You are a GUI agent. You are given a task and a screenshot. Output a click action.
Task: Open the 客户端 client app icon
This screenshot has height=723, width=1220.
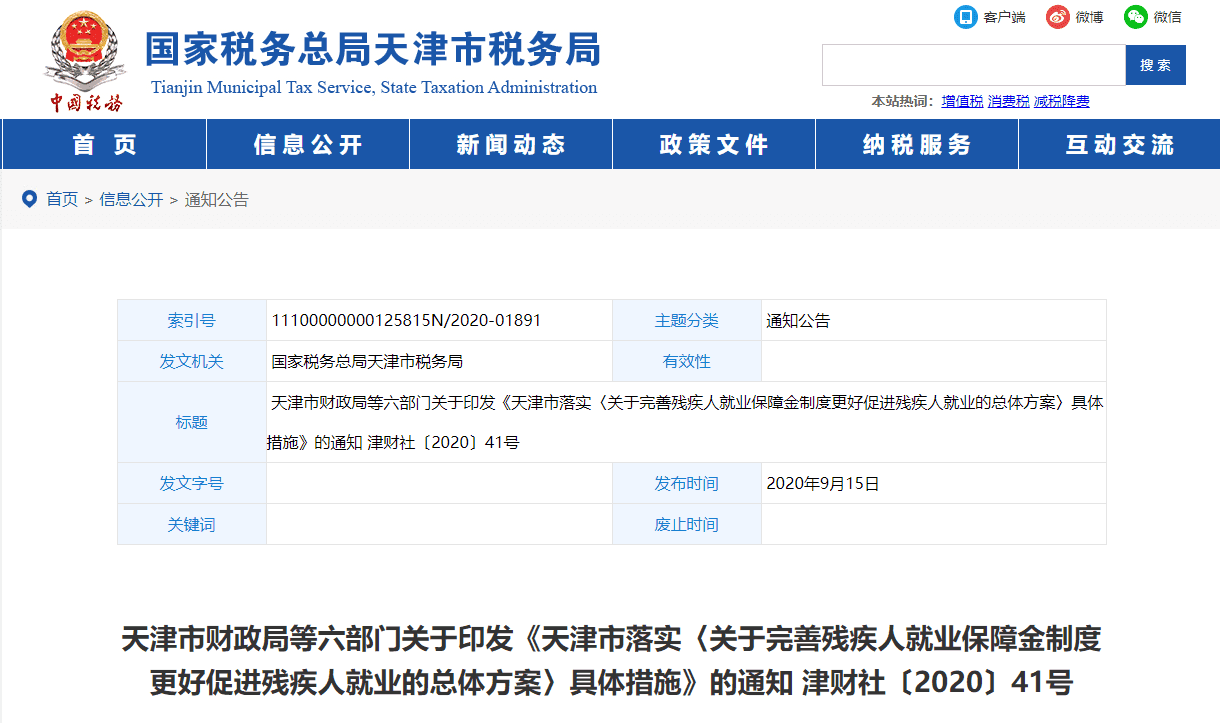click(x=965, y=17)
